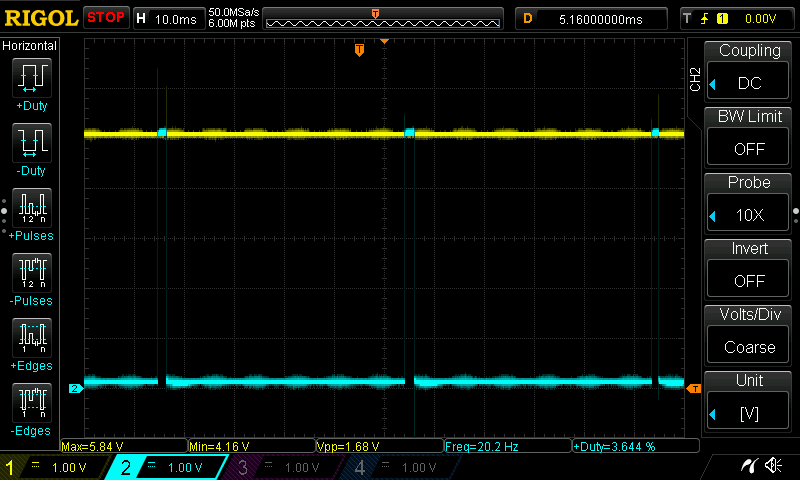Click the orange trigger level marker at right

point(694,389)
